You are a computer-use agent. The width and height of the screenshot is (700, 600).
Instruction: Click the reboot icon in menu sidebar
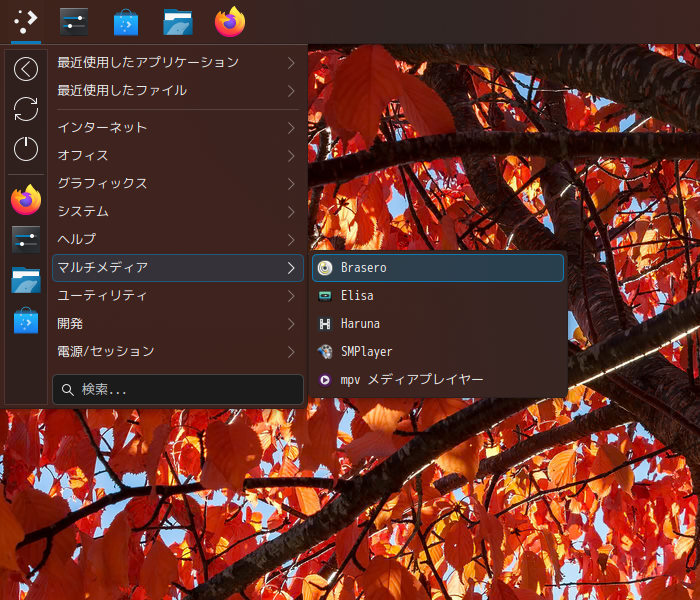point(26,109)
